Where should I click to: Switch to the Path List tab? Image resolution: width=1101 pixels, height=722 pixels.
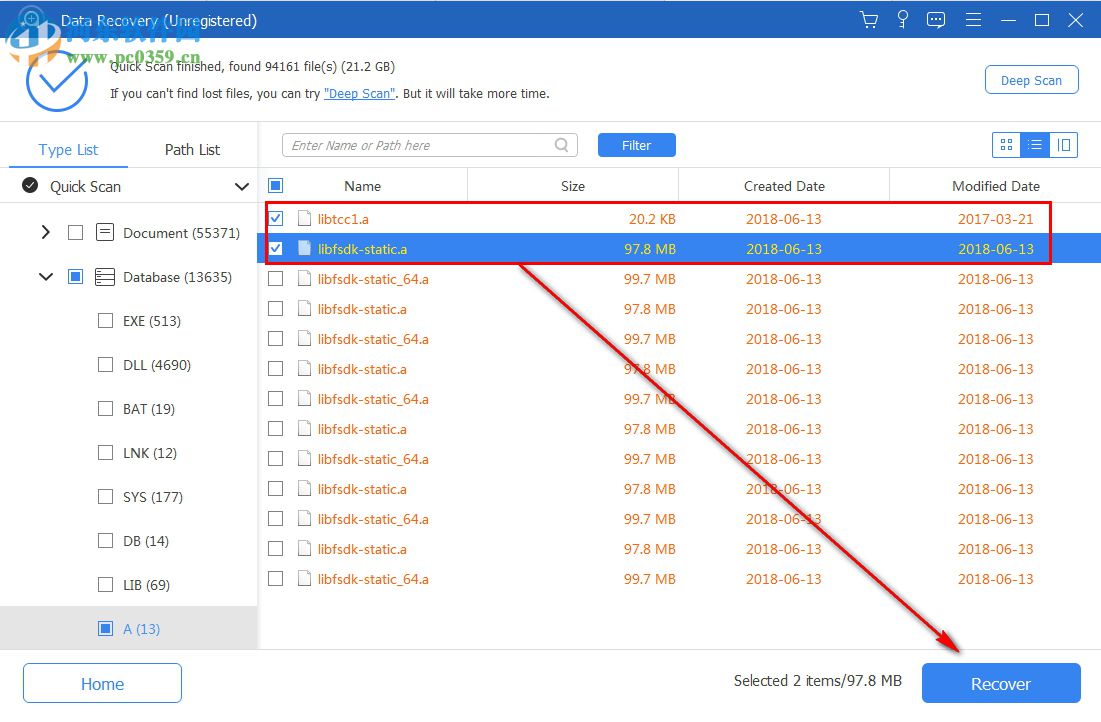[x=192, y=149]
